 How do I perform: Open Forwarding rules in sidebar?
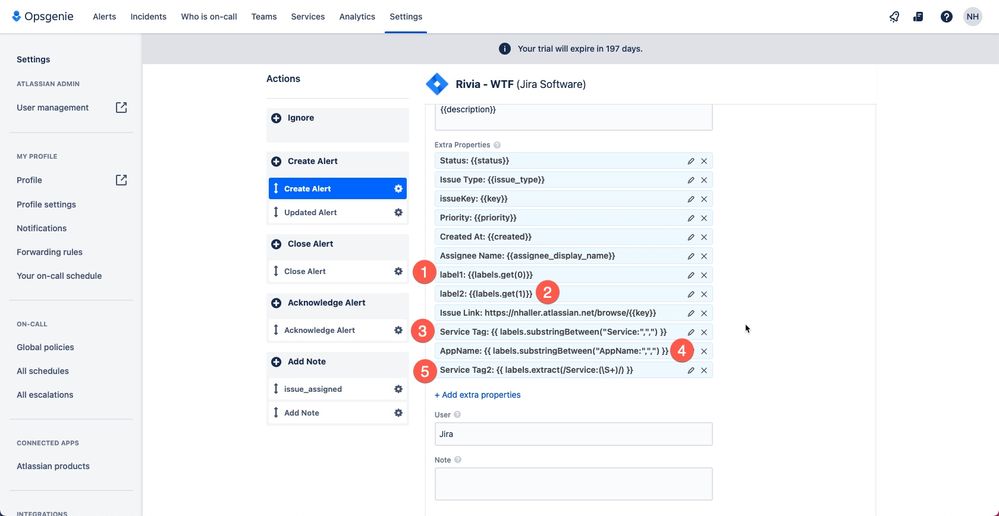tap(50, 252)
